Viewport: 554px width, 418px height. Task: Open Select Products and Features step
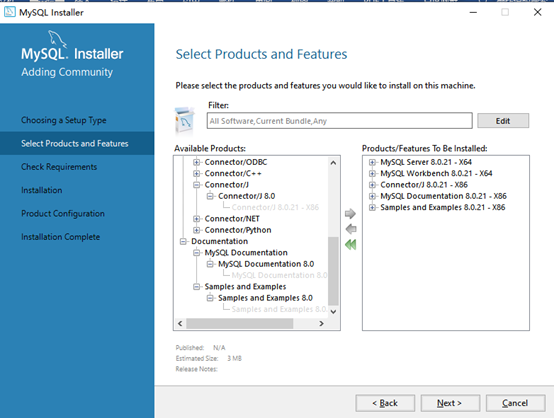pyautogui.click(x=75, y=143)
